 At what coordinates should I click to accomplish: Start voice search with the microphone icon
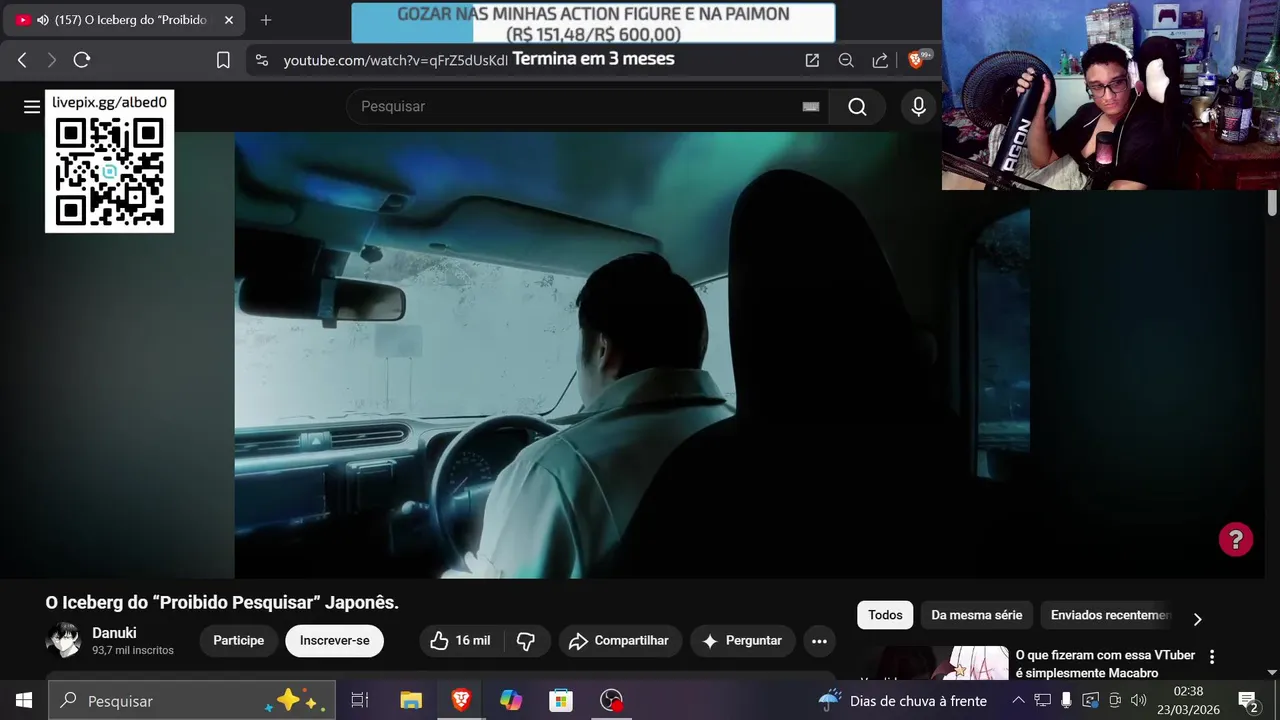(918, 107)
